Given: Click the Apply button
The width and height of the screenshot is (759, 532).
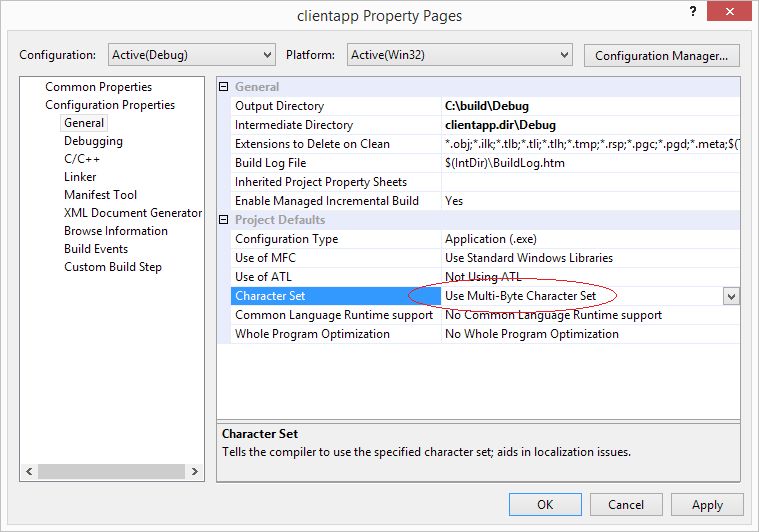Looking at the screenshot, I should 707,505.
